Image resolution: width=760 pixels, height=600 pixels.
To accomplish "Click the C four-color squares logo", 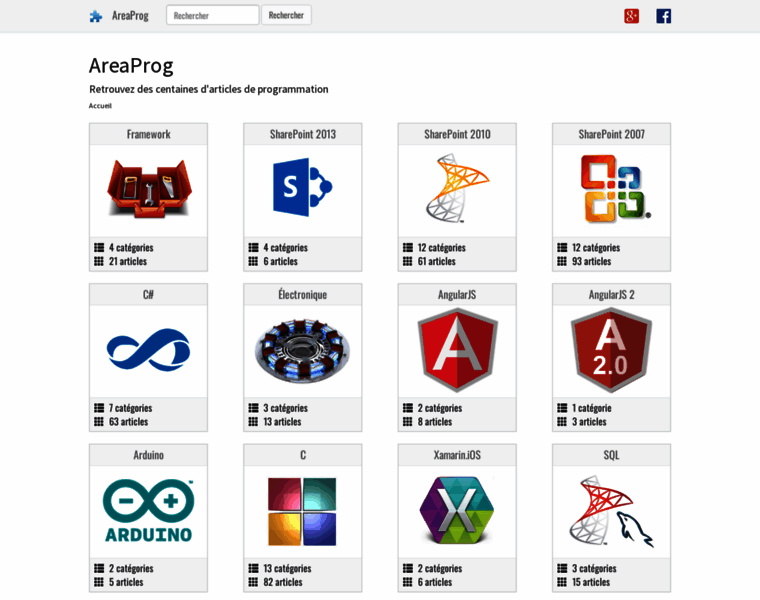I will click(x=302, y=511).
